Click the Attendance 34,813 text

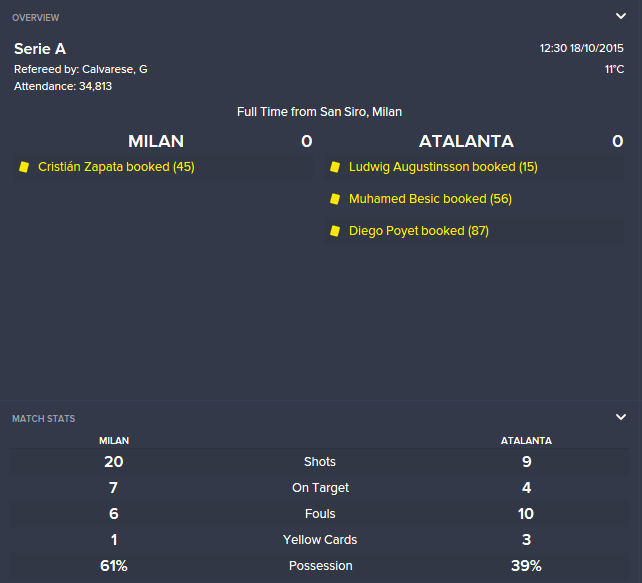pyautogui.click(x=63, y=86)
